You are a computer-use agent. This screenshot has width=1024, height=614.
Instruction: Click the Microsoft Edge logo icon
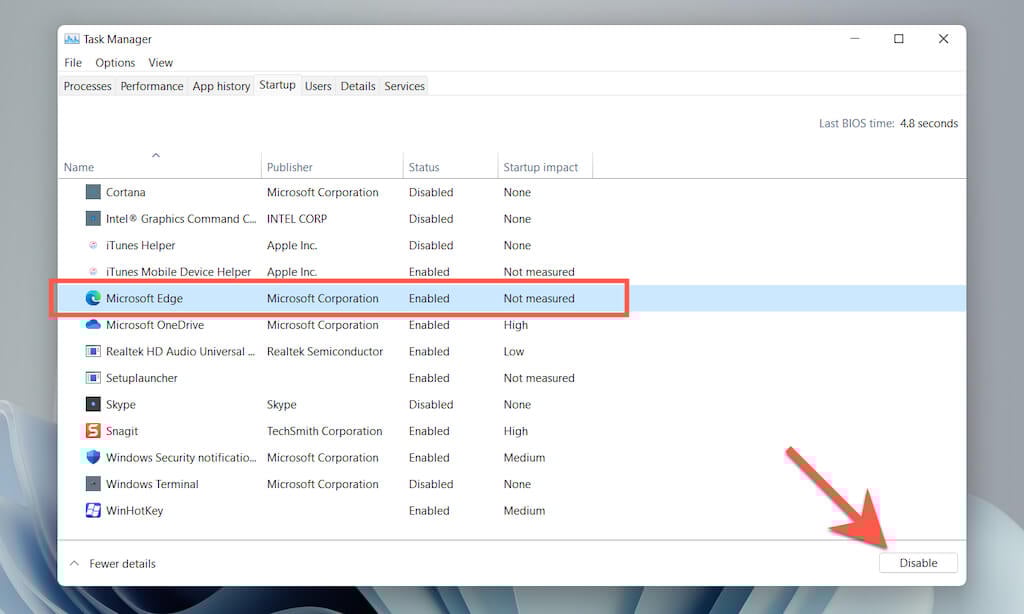pos(93,298)
